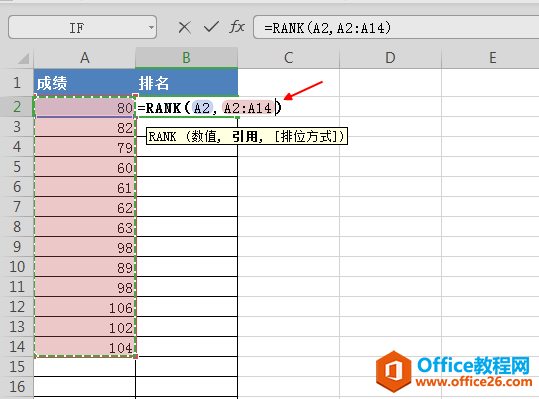
Task: Click 引用 argument in the RANK tooltip
Action: click(245, 137)
